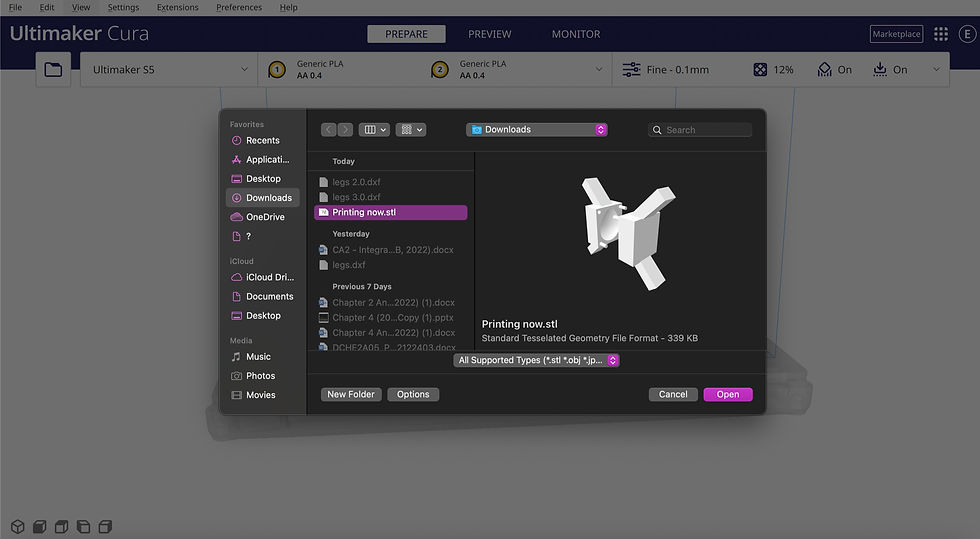Open the Ultimaker apps grid icon

tap(941, 34)
